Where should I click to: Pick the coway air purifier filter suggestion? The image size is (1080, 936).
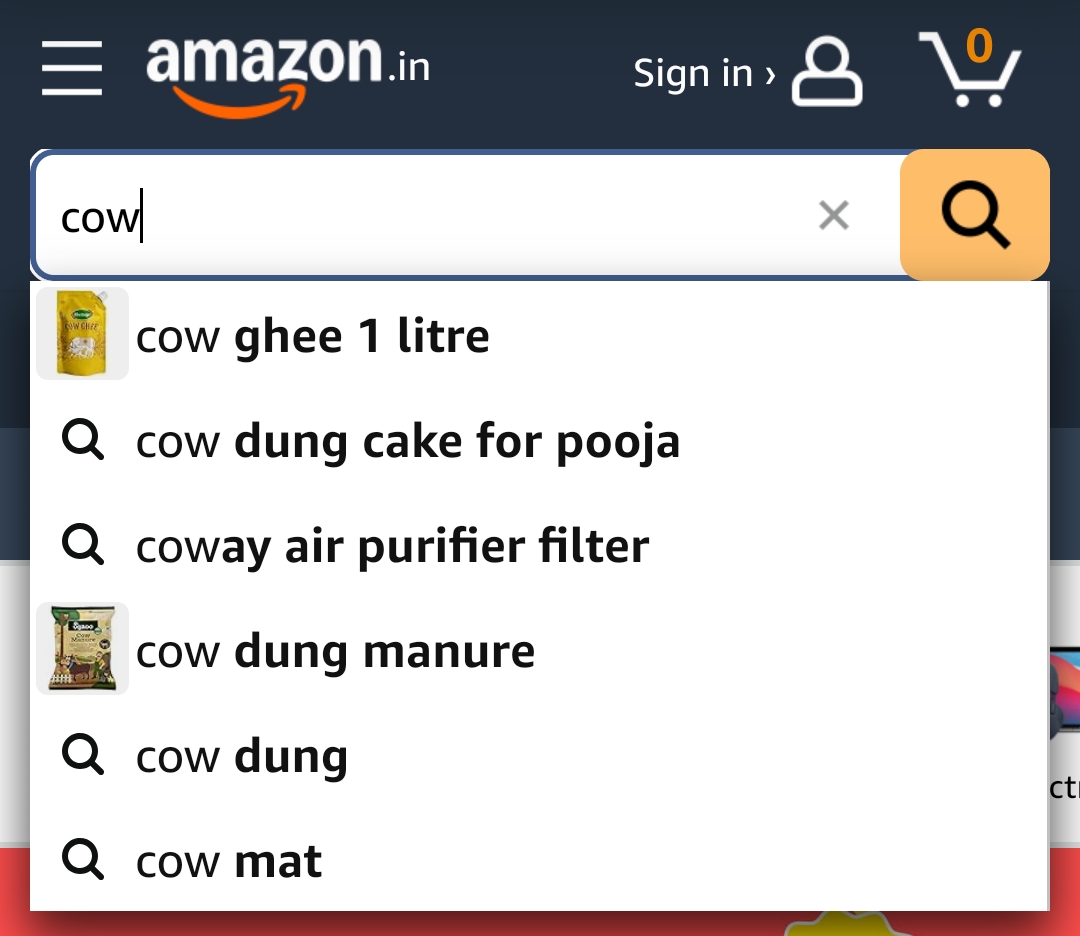click(x=393, y=547)
